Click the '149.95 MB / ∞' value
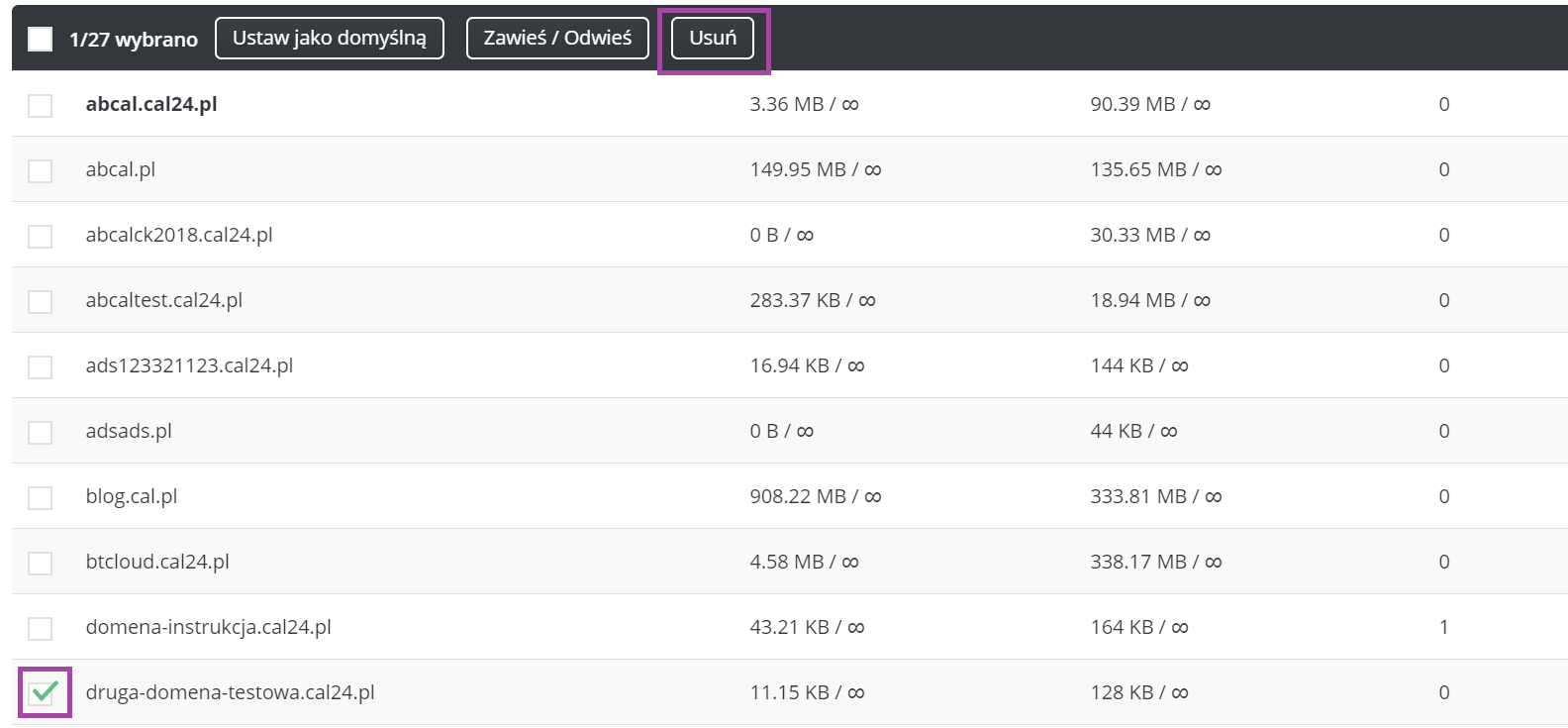 (816, 169)
